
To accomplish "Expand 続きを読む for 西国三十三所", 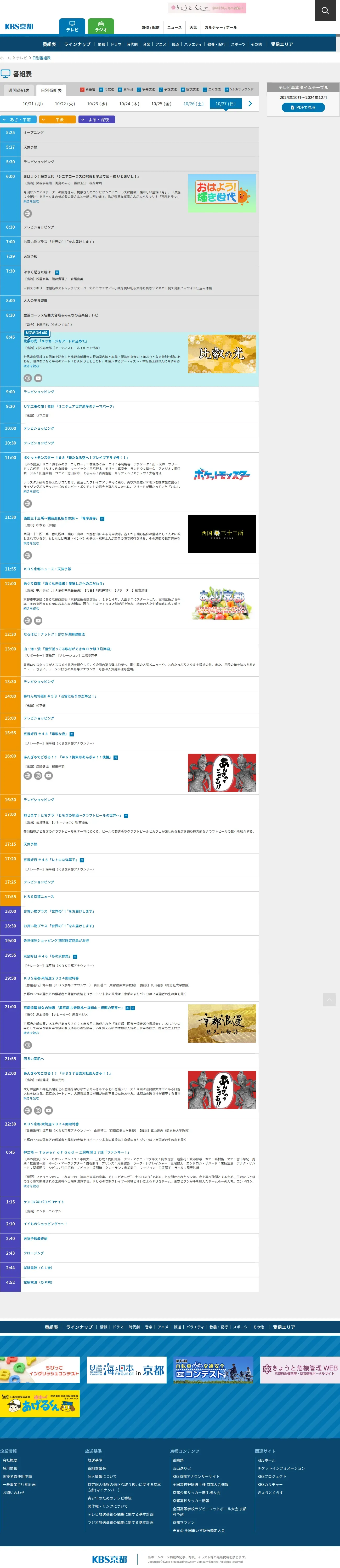I will point(31,543).
